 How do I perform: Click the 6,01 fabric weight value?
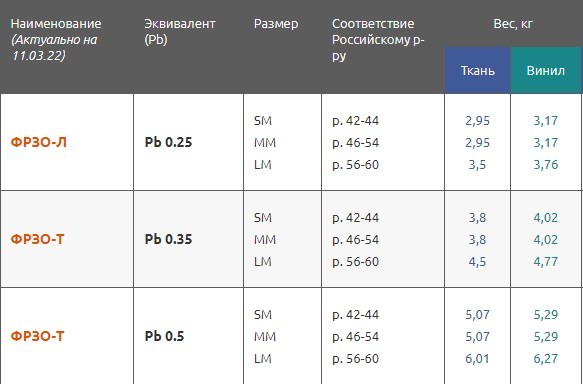pyautogui.click(x=477, y=359)
